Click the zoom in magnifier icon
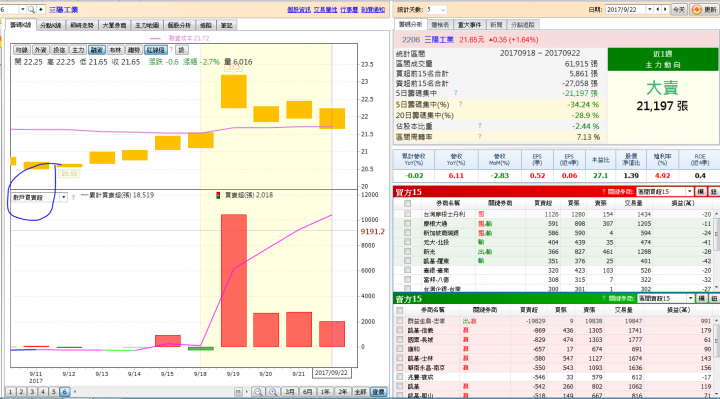Screen dimensions: 720x399 point(273,392)
